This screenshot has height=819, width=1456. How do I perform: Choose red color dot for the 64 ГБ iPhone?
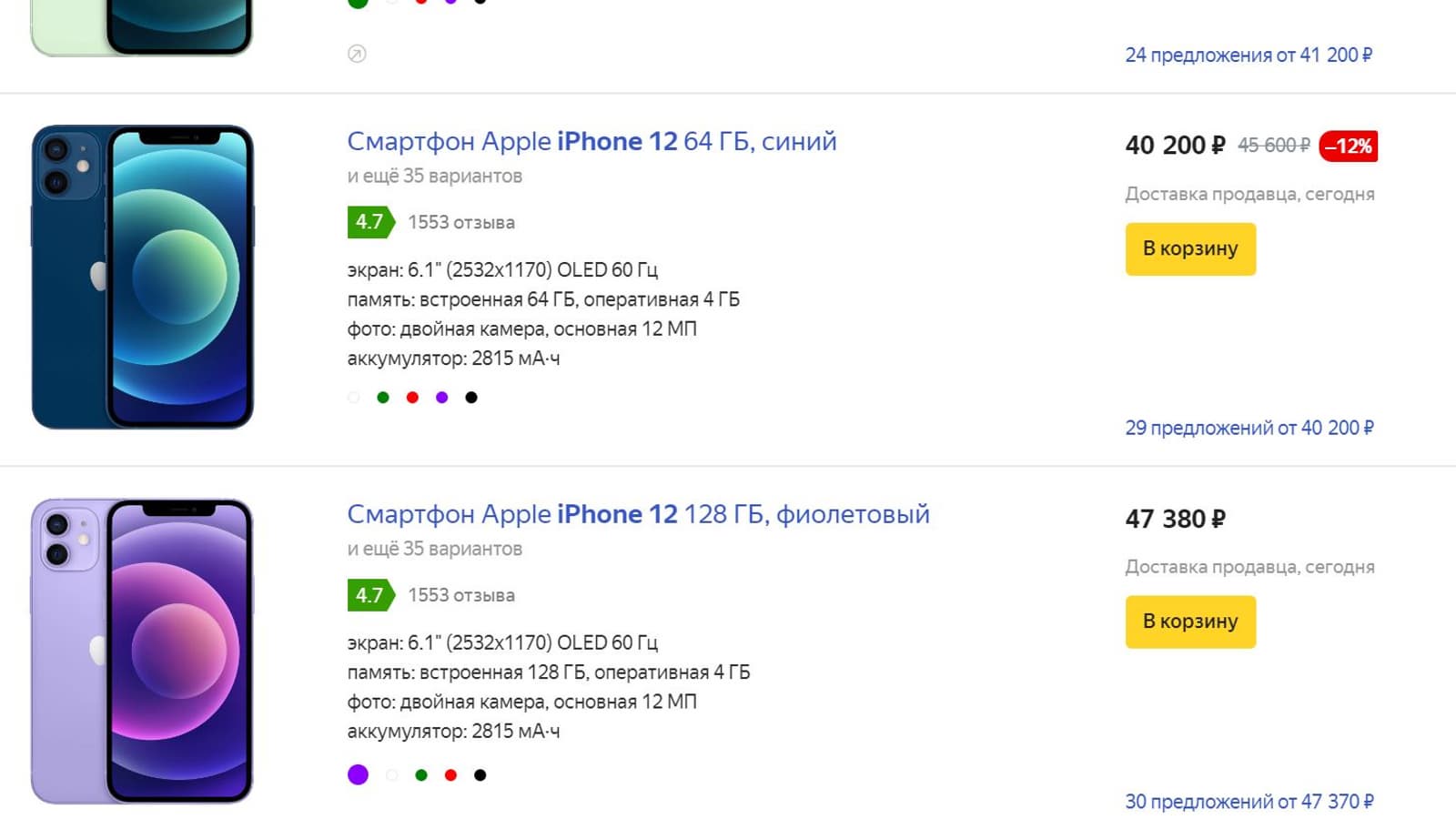[412, 398]
